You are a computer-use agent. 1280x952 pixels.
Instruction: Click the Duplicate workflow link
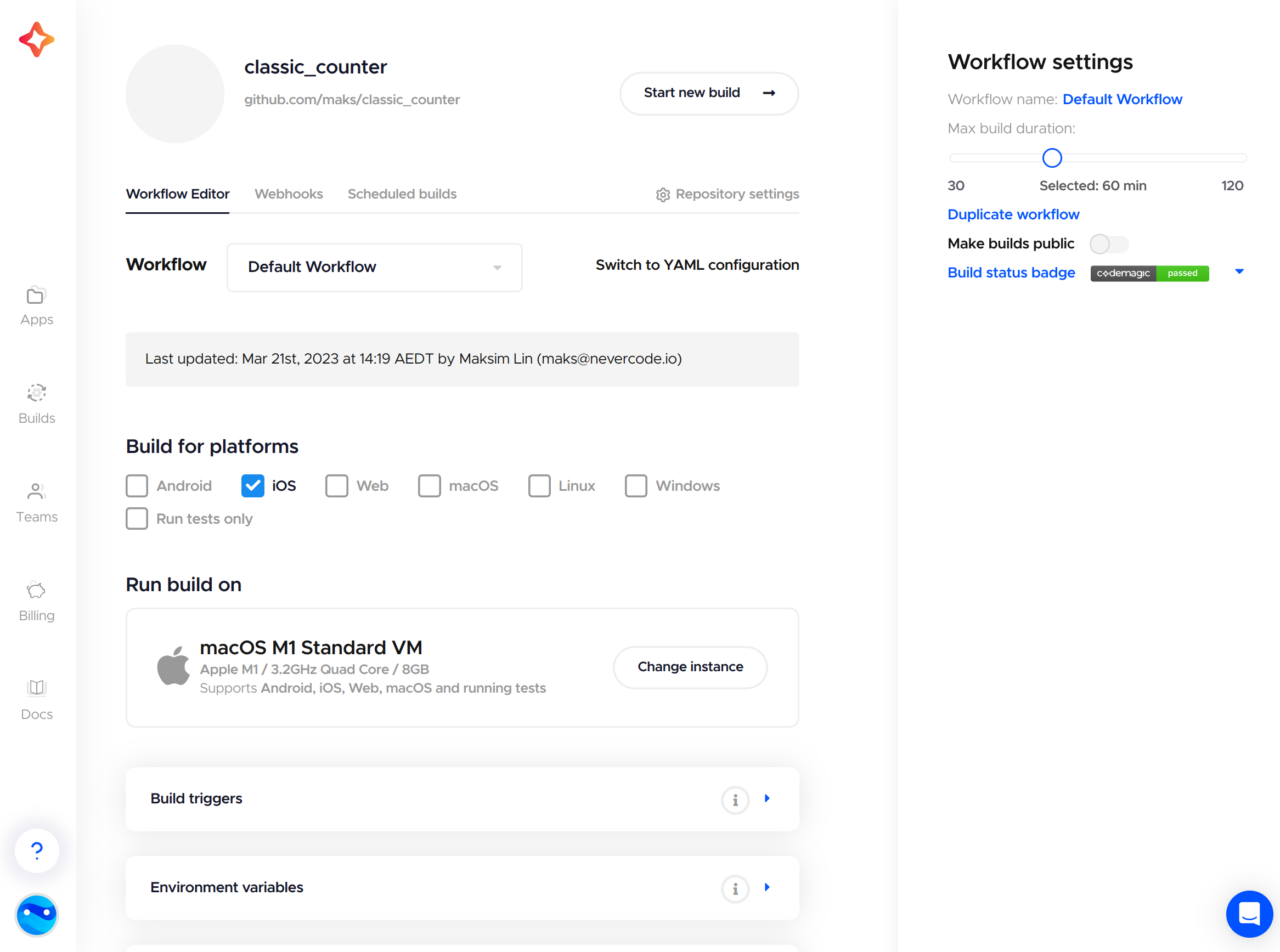1013,215
